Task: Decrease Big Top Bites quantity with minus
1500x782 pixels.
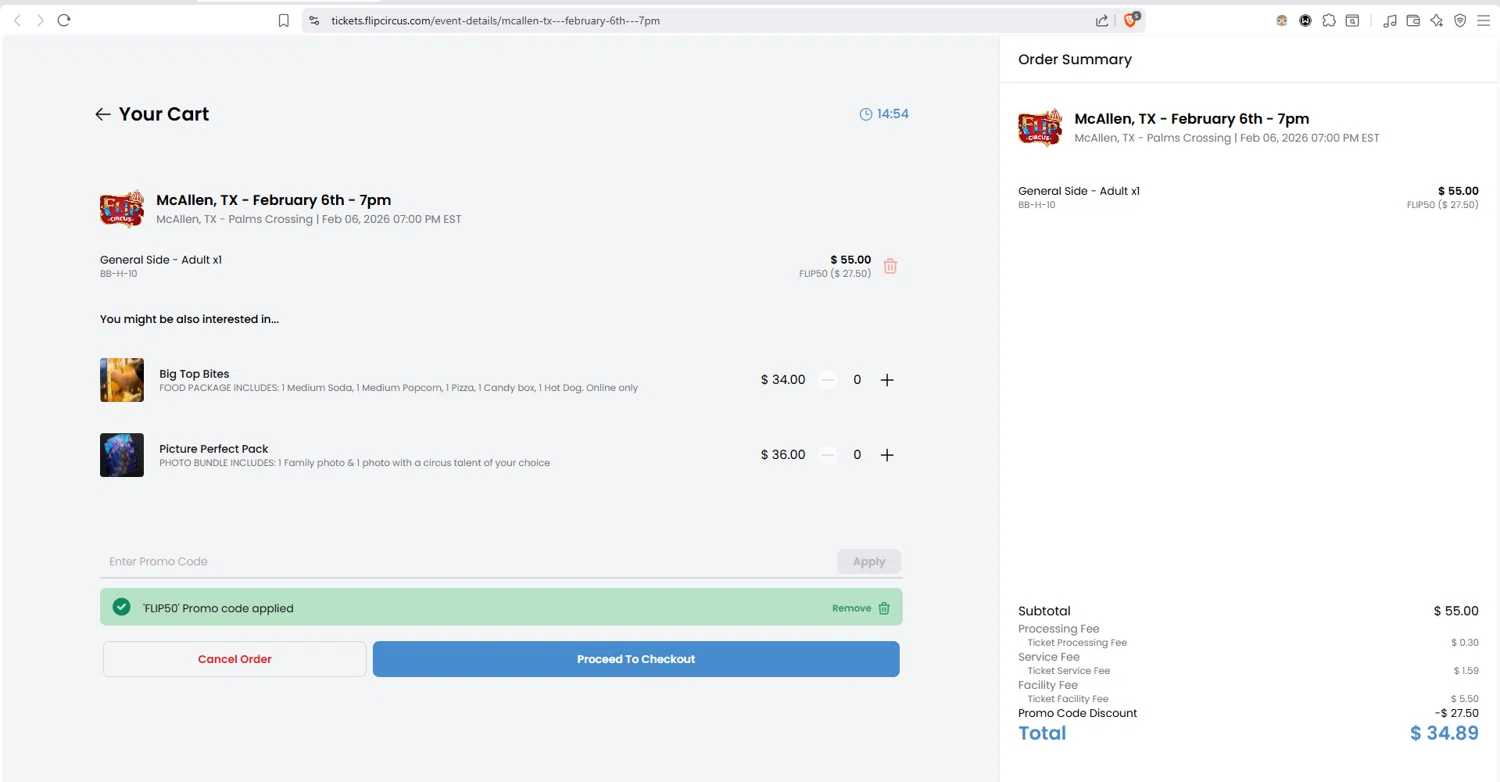Action: point(827,380)
